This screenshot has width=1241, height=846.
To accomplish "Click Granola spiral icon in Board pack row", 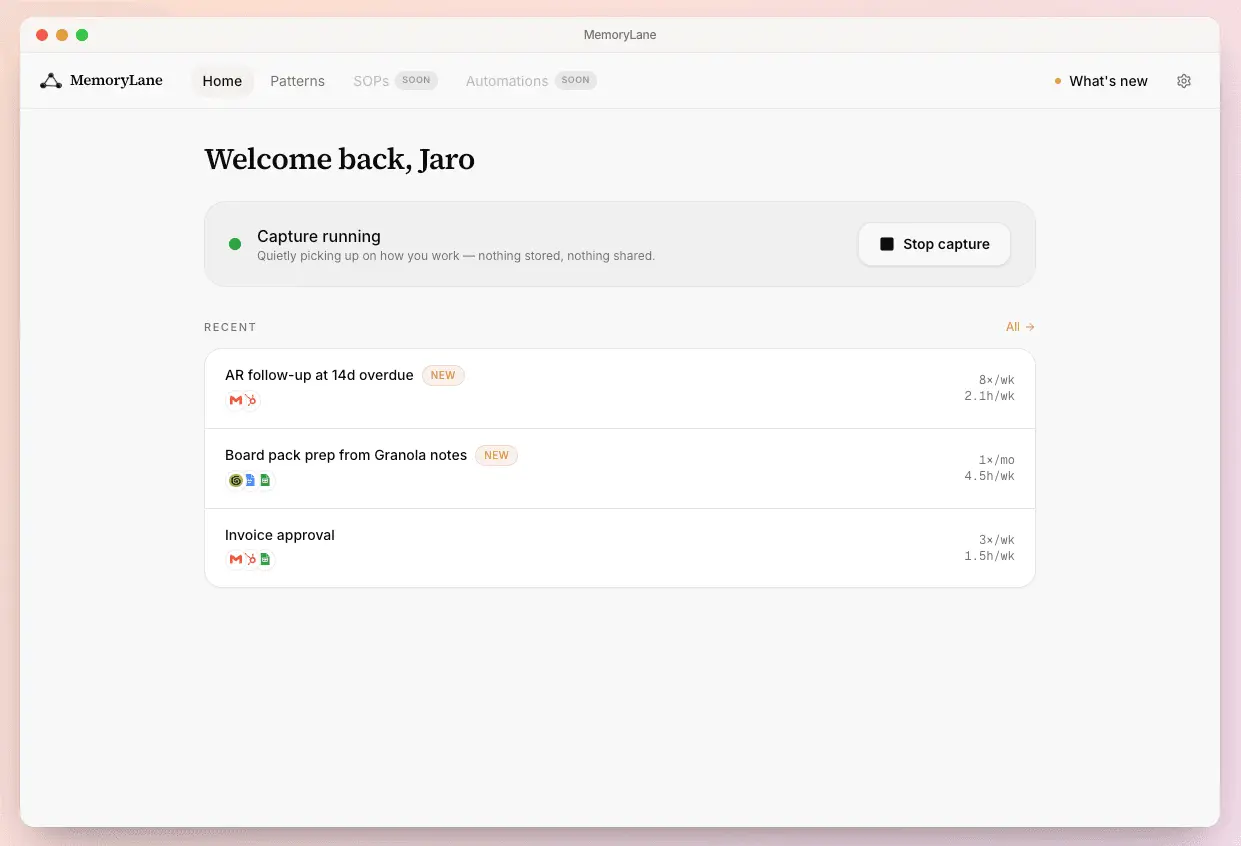I will tap(236, 480).
